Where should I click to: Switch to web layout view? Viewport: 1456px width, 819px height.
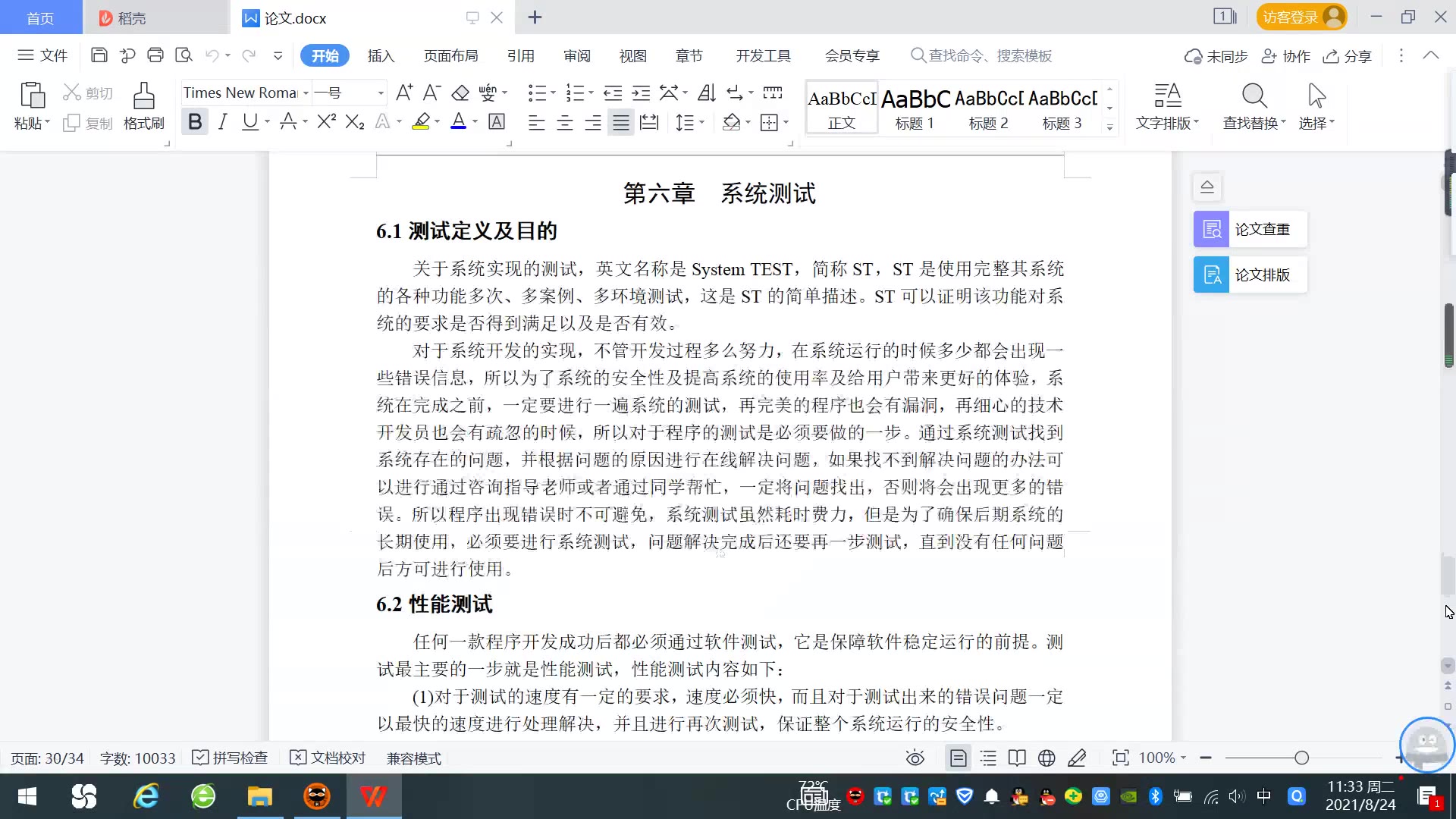pyautogui.click(x=1046, y=758)
